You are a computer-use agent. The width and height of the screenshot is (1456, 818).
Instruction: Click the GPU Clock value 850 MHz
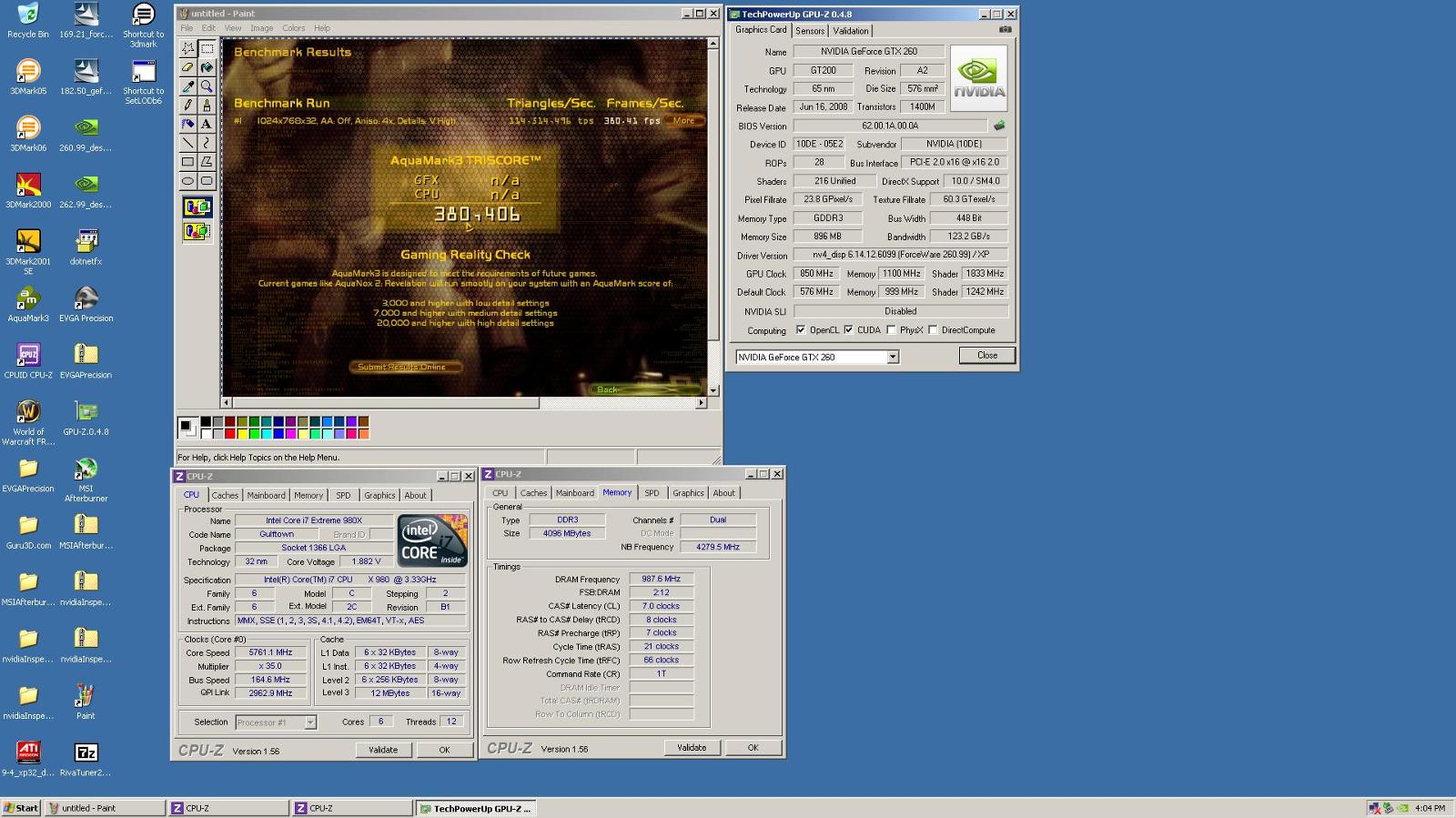point(816,273)
